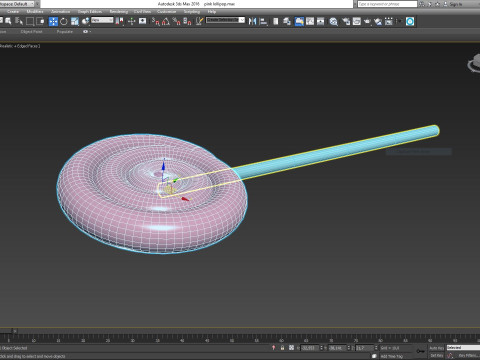Toggle the Angle Snap button
This screenshot has width=480, height=360.
[x=166, y=22]
